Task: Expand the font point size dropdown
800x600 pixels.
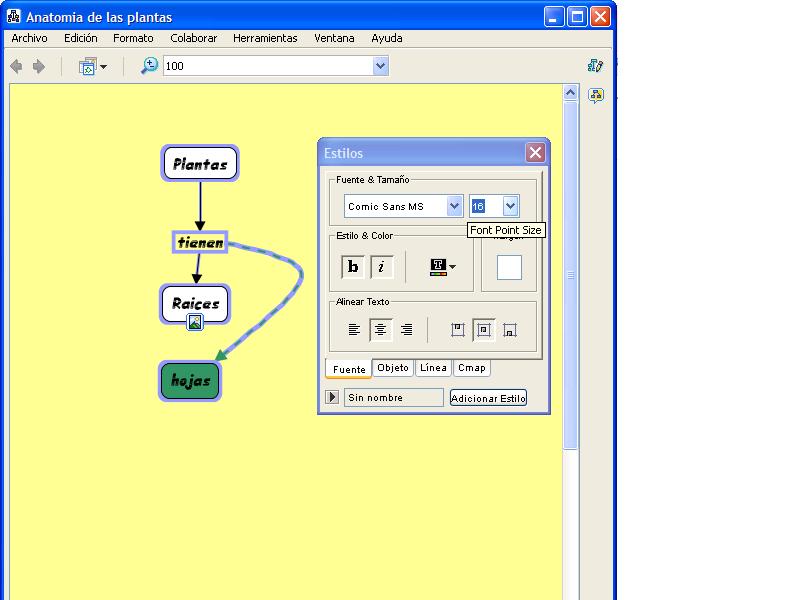Action: coord(510,206)
